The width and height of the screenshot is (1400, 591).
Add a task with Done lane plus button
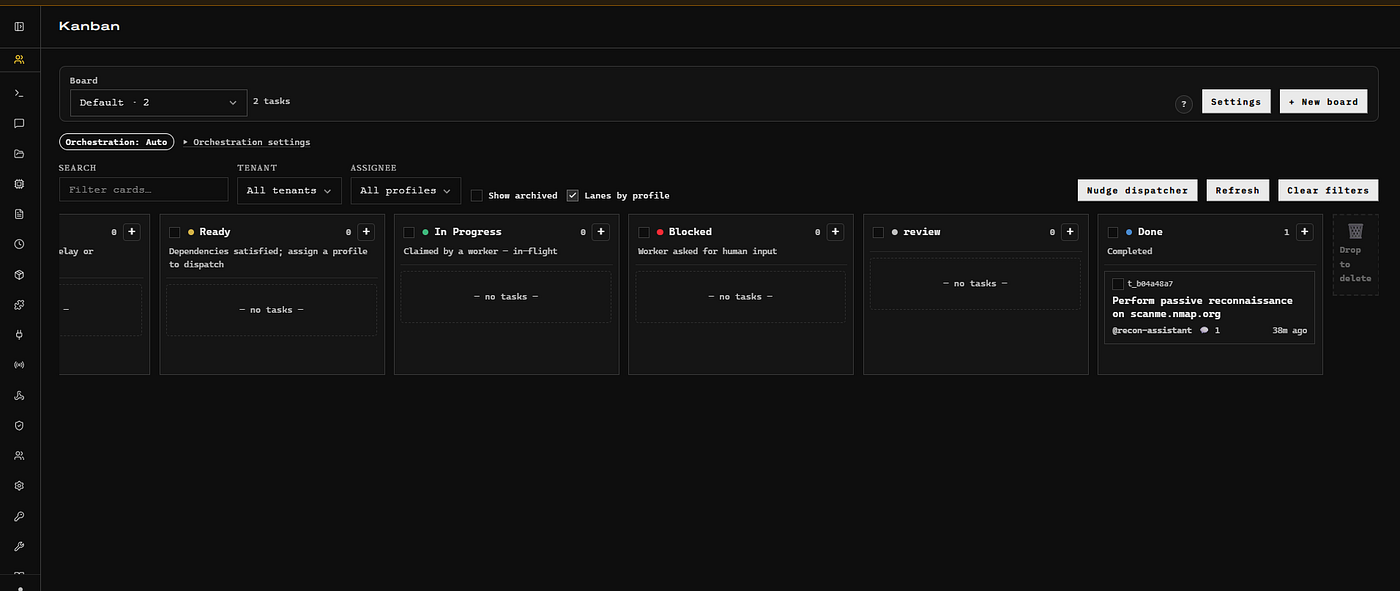tap(1304, 232)
